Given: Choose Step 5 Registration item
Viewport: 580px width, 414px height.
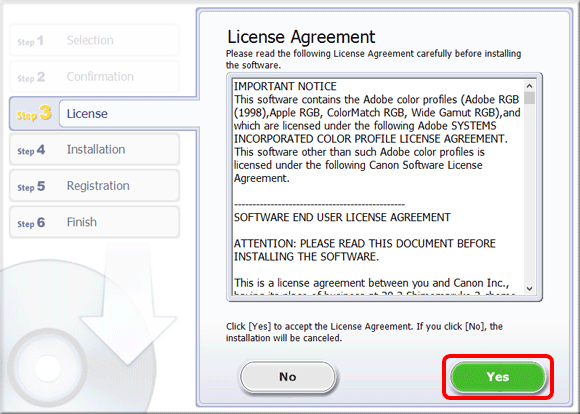Looking at the screenshot, I should tap(95, 186).
